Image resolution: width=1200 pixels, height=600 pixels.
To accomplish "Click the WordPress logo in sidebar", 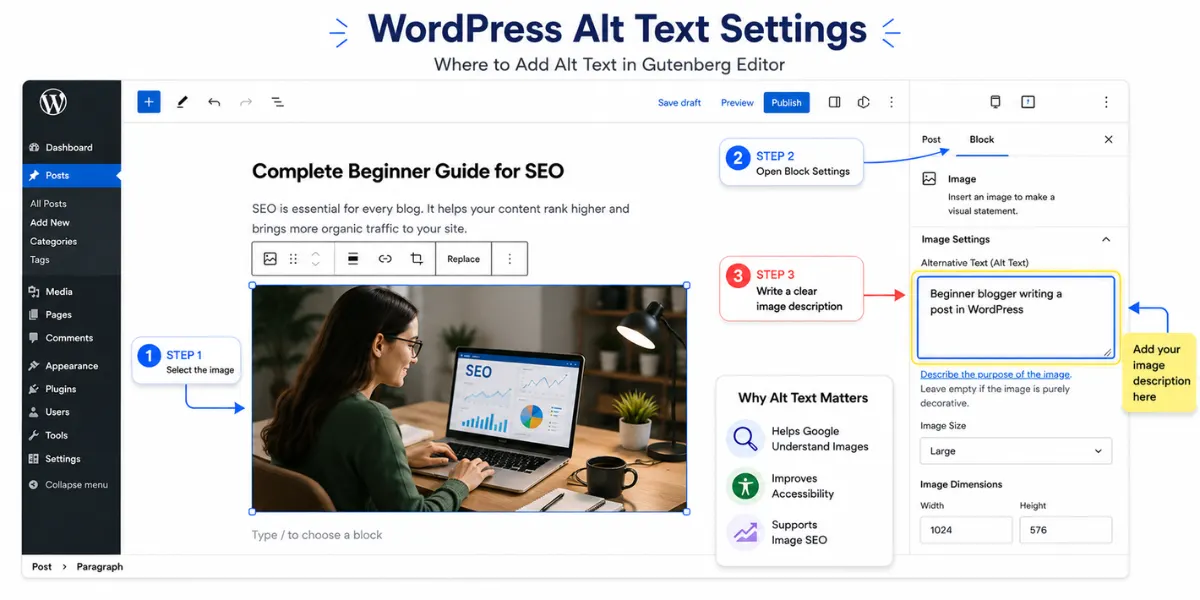I will pyautogui.click(x=53, y=102).
